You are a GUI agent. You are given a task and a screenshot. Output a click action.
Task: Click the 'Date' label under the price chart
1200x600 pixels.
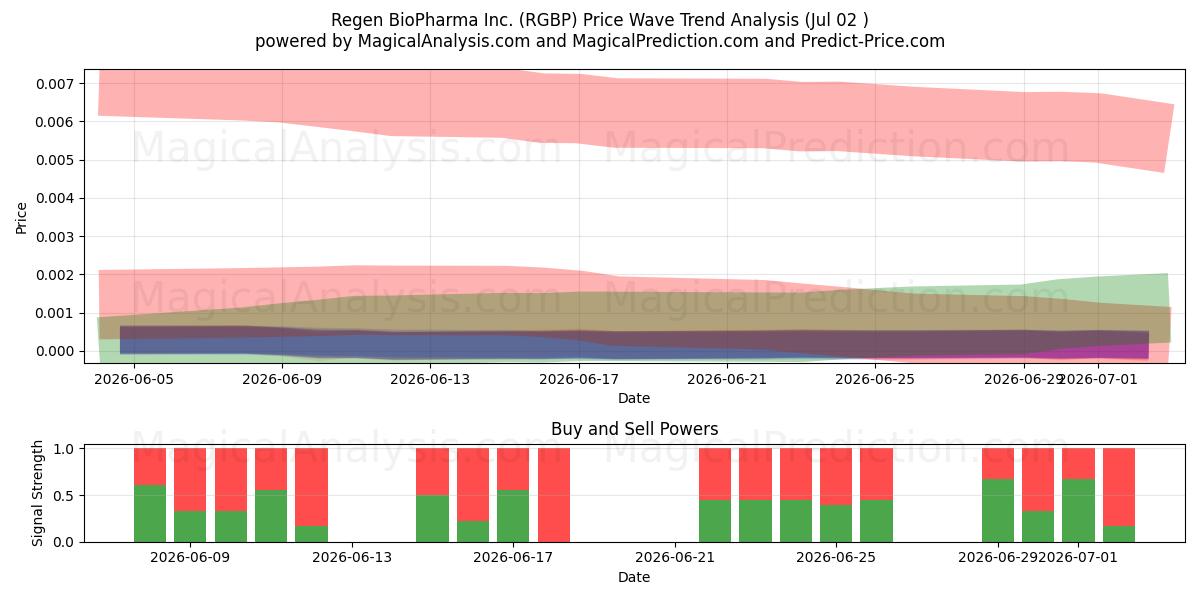(634, 398)
